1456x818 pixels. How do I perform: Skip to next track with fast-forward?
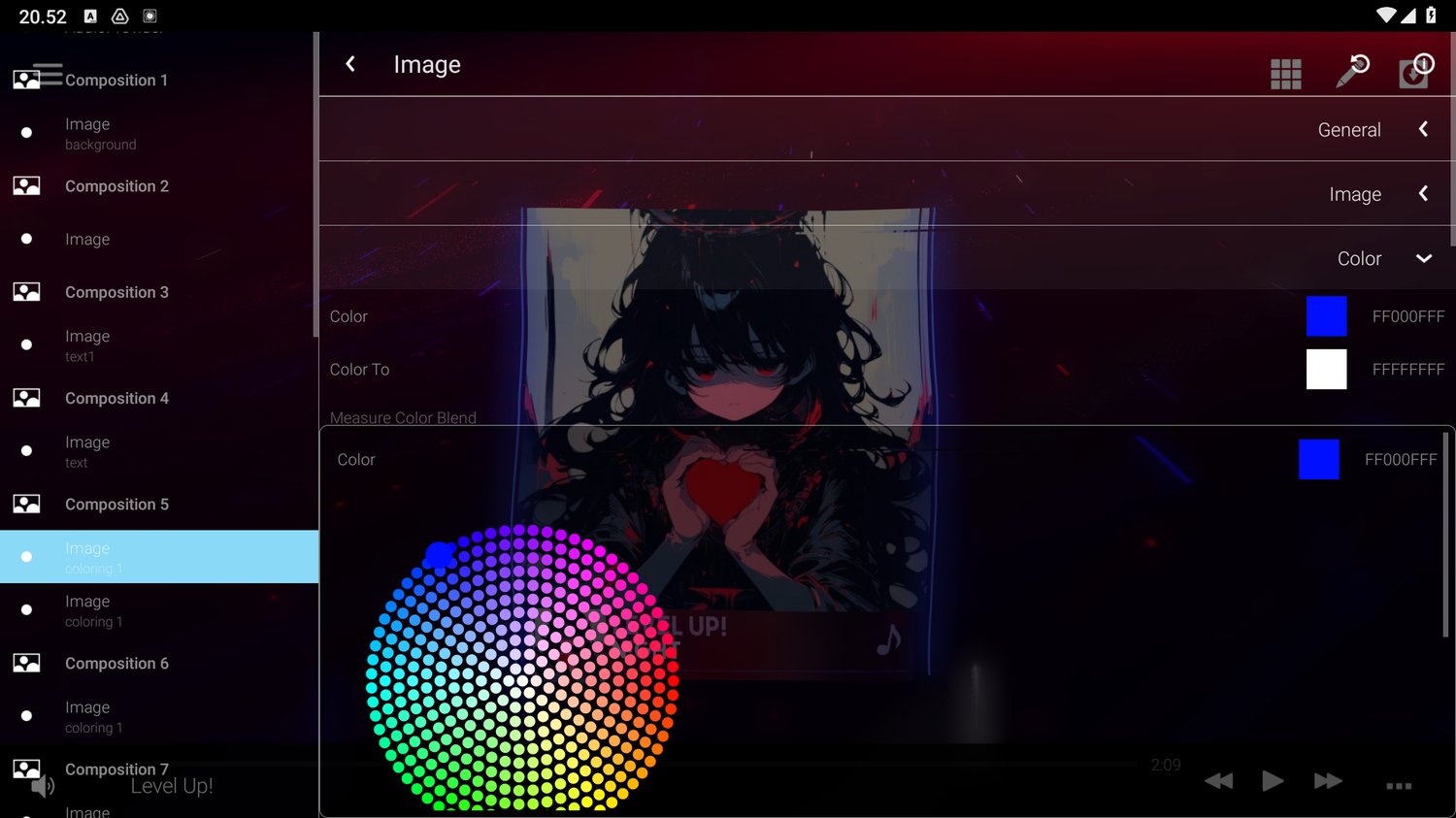pos(1328,781)
